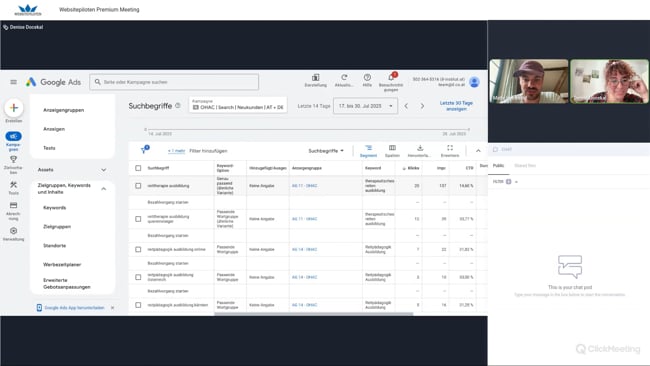This screenshot has height=366, width=650.
Task: Open the ad group link in first row
Action: click(304, 186)
